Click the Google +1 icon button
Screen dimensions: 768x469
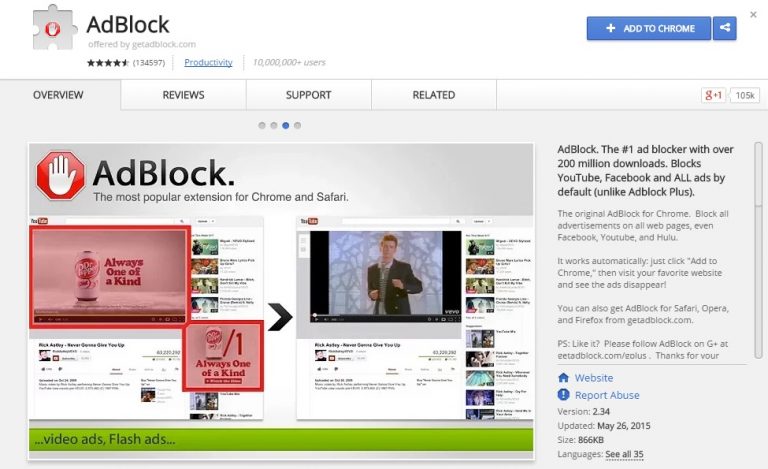pos(713,95)
